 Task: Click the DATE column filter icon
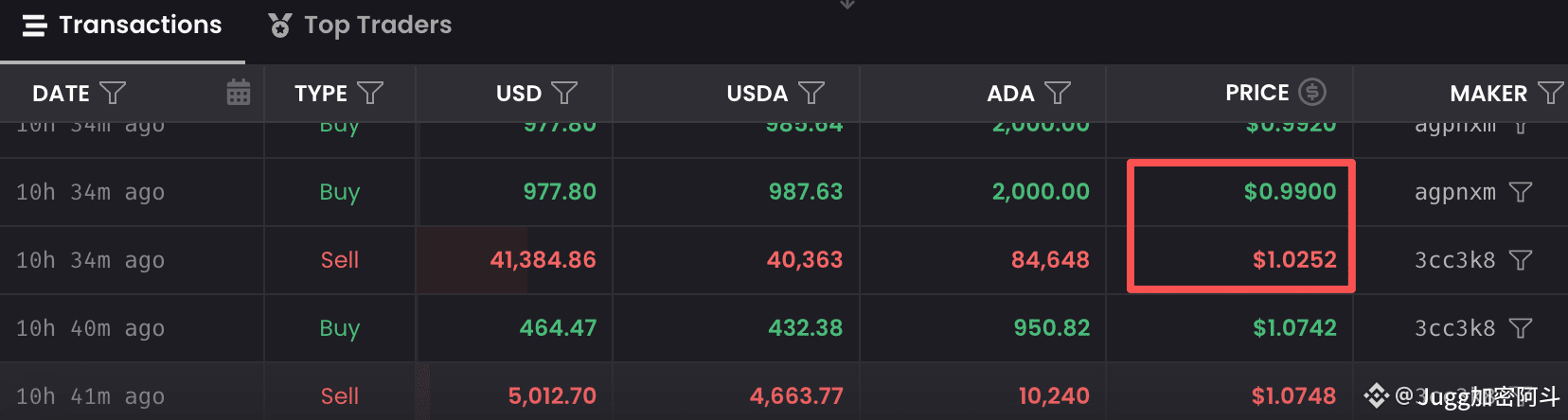click(x=113, y=93)
